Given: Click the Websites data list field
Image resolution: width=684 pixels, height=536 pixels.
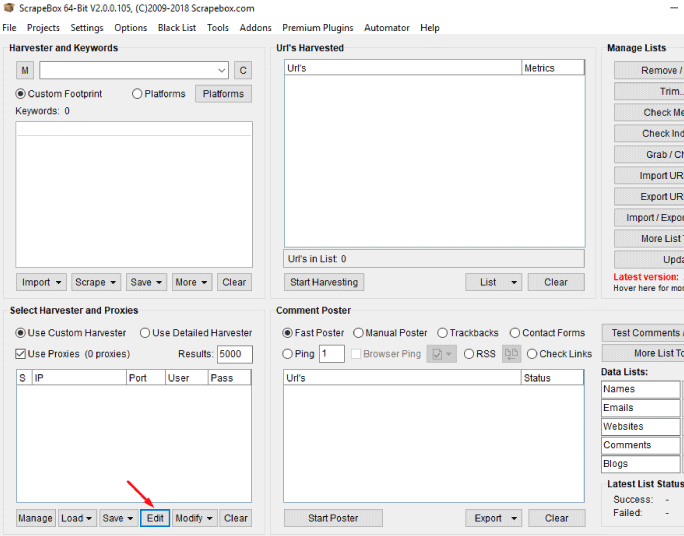Looking at the screenshot, I should click(640, 427).
